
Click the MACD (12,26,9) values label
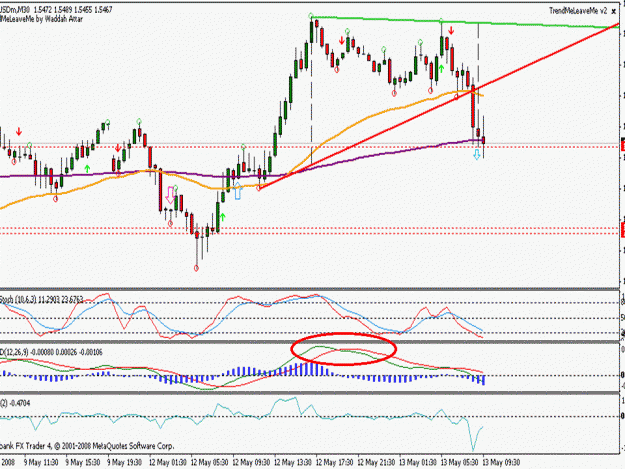51,352
